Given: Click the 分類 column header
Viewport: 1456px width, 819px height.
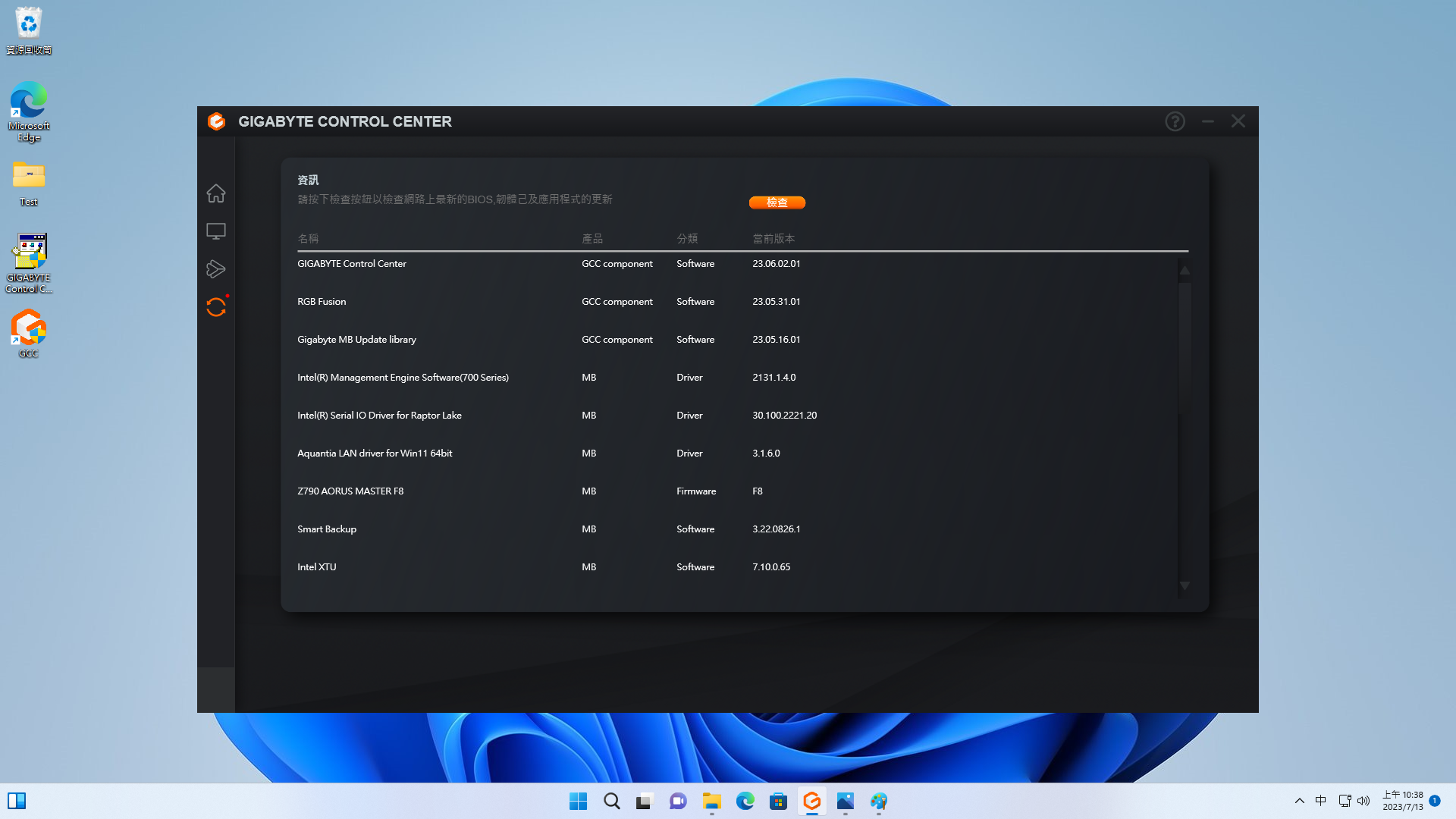Looking at the screenshot, I should pos(687,239).
